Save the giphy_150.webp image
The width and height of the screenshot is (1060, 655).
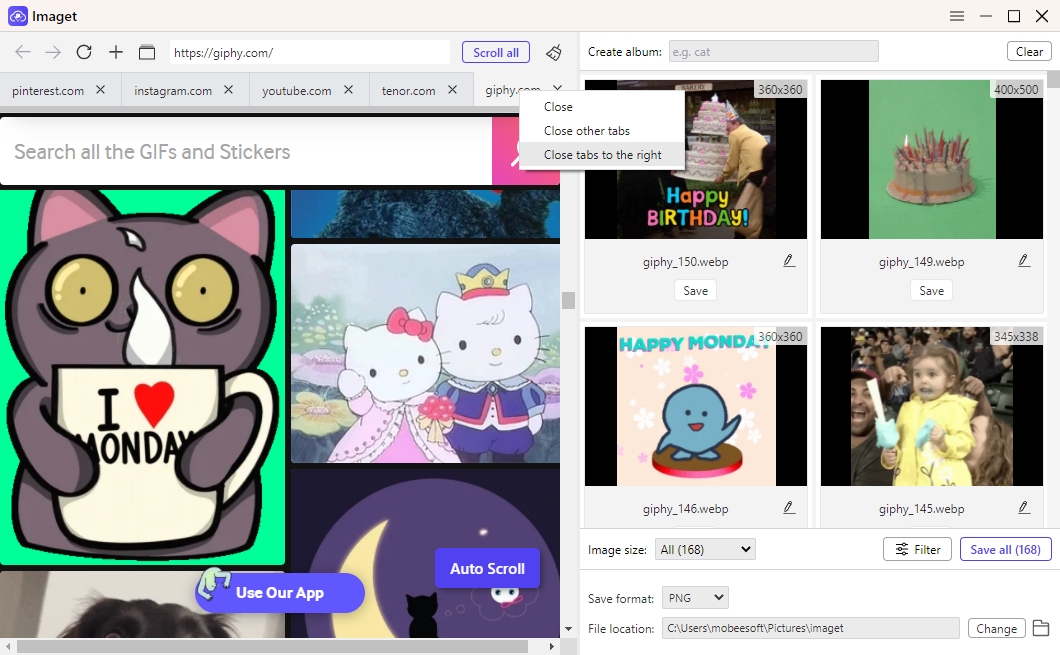pyautogui.click(x=696, y=291)
